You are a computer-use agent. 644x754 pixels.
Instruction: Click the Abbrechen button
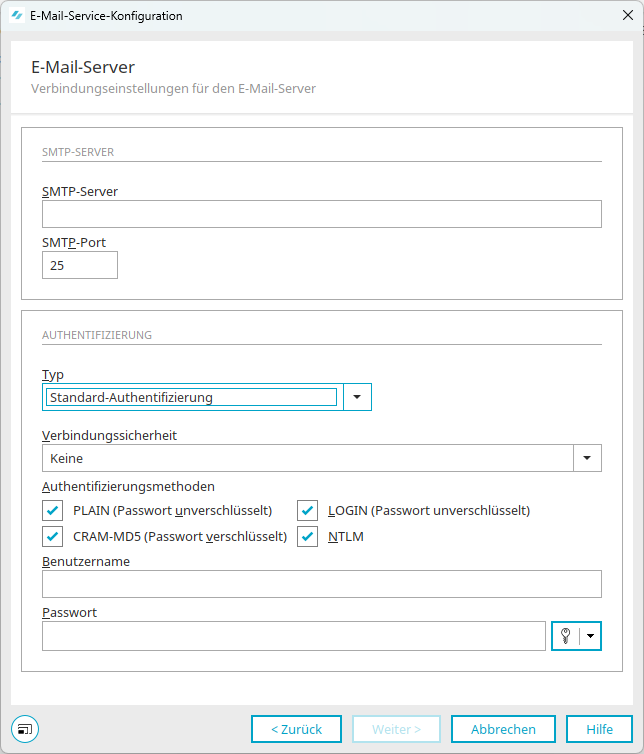pos(503,729)
